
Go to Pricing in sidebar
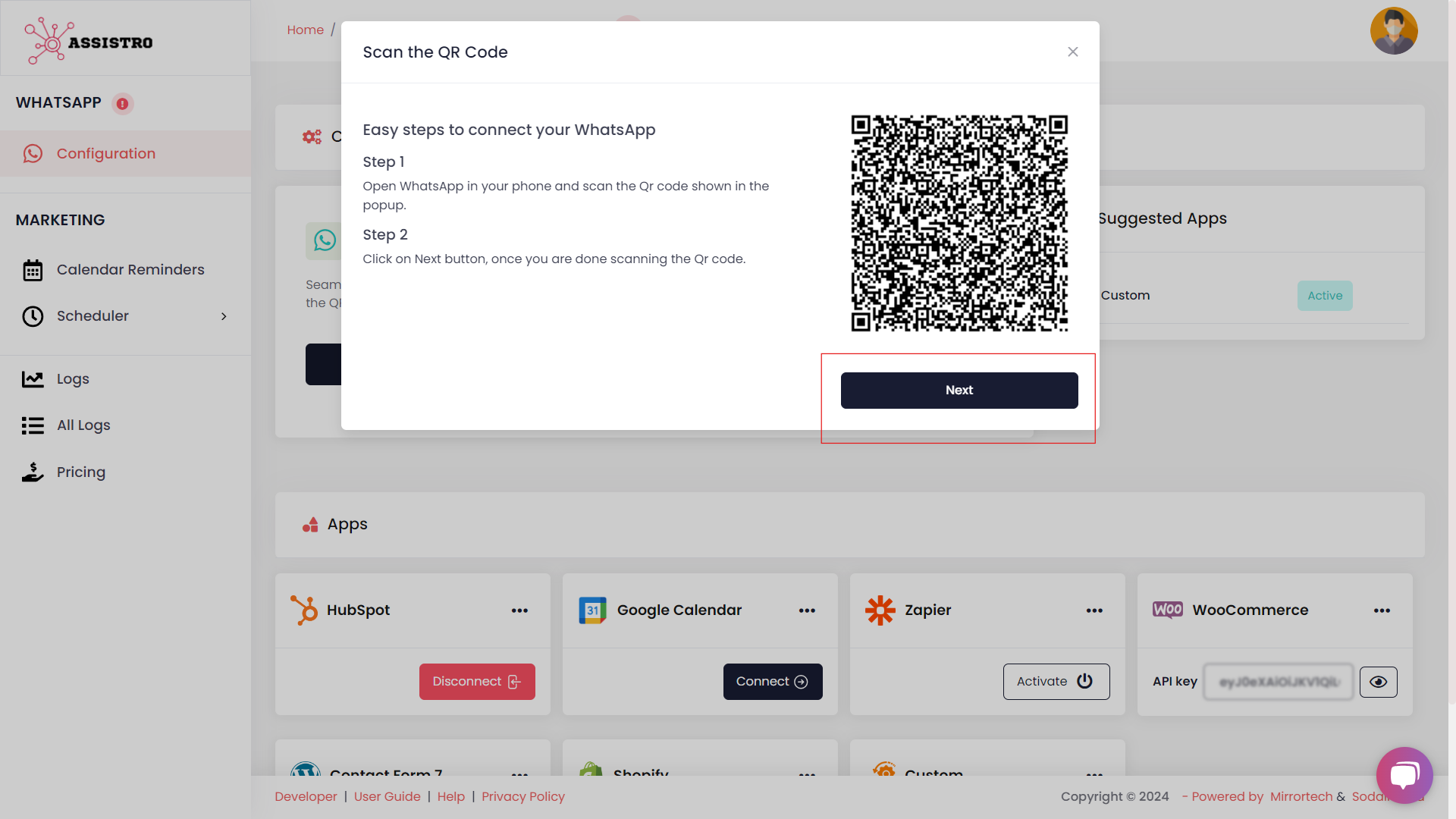click(80, 472)
